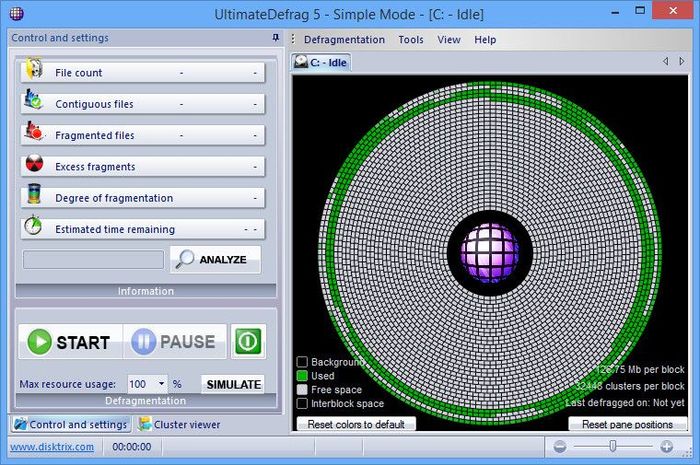Click the File count icon
Image resolution: width=700 pixels, height=465 pixels.
pyautogui.click(x=34, y=69)
